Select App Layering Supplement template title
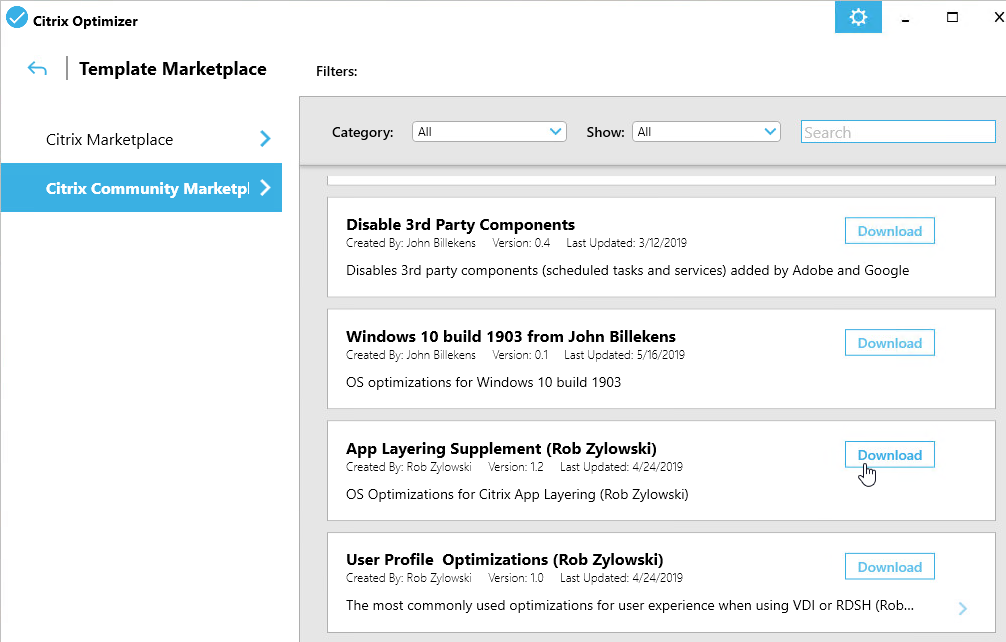 [x=501, y=449]
